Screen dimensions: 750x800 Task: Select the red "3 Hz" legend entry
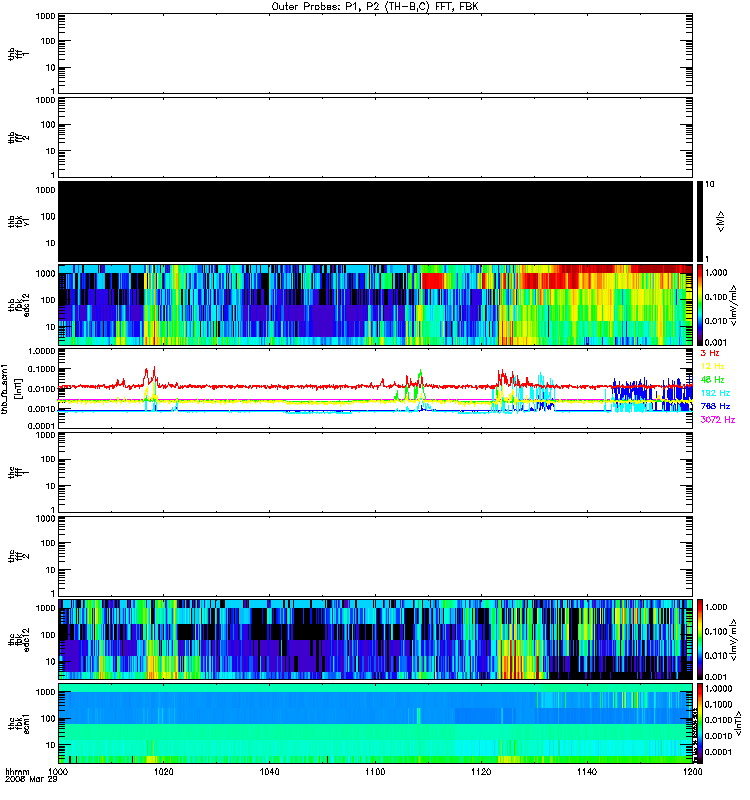pyautogui.click(x=710, y=353)
